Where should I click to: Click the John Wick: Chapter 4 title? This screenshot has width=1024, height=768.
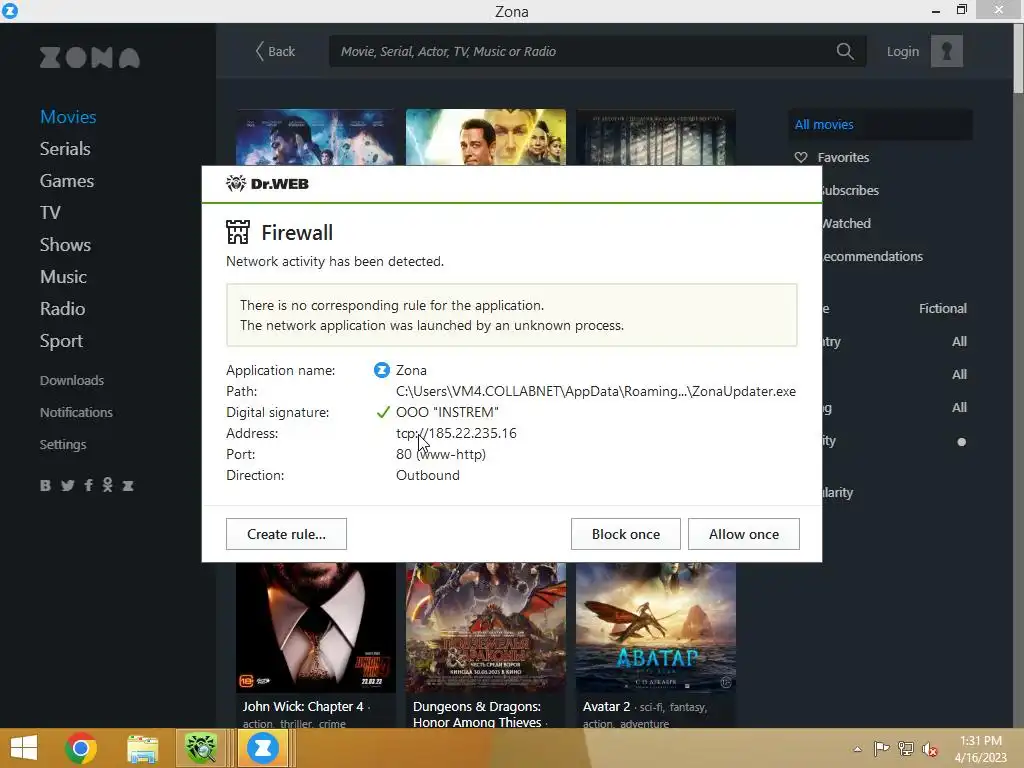(303, 707)
